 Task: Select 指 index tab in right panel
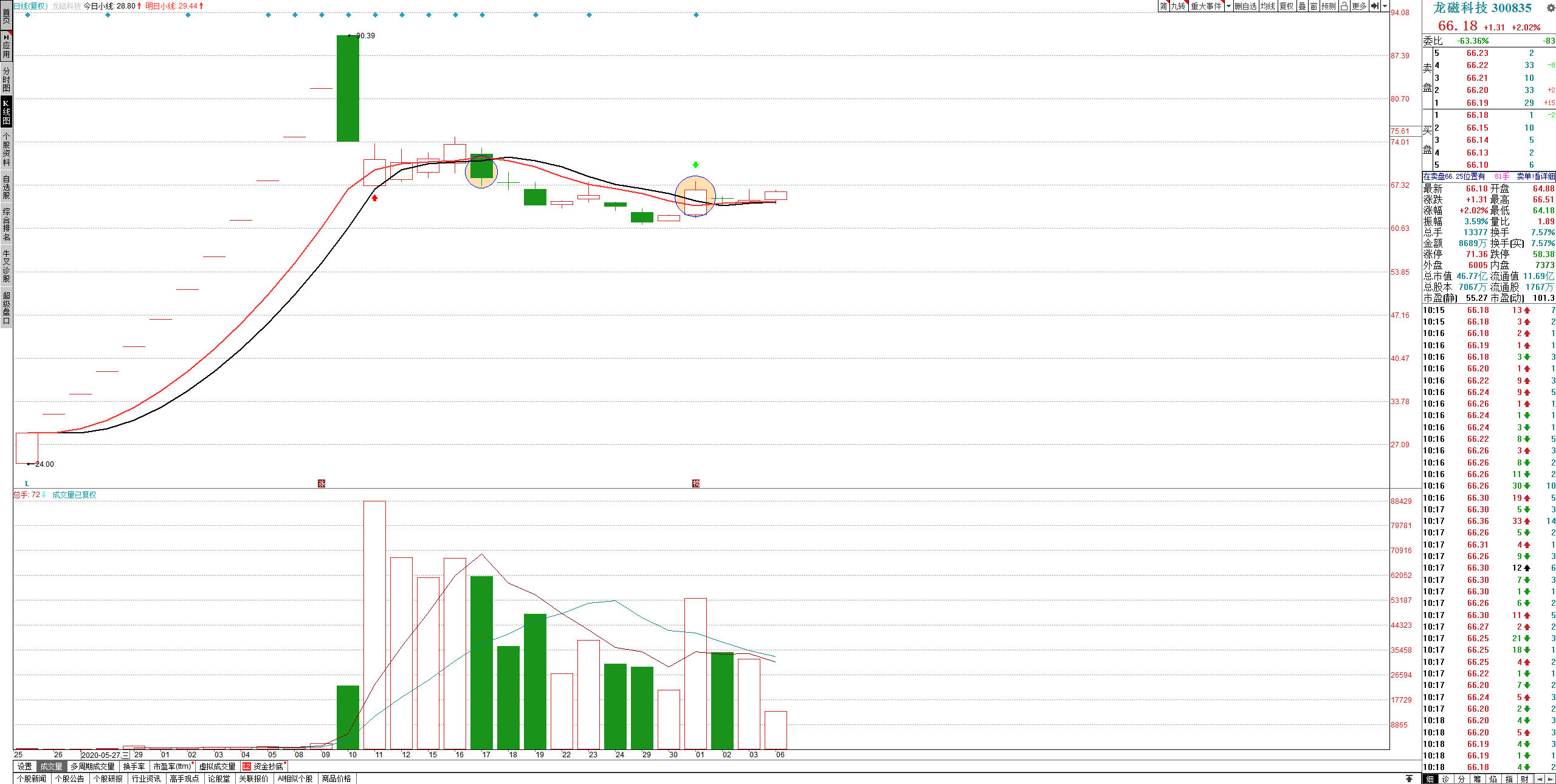pos(1509,779)
